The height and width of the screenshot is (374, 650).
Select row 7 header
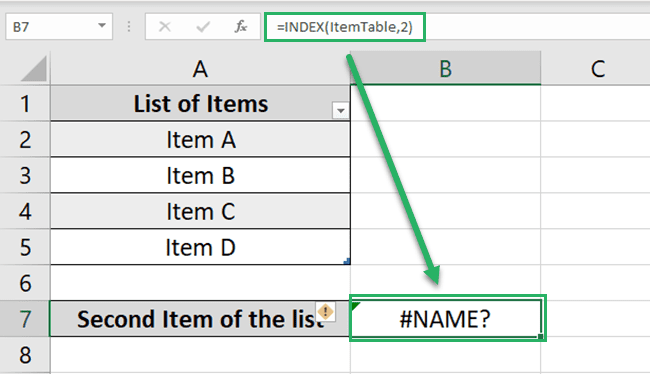click(25, 318)
